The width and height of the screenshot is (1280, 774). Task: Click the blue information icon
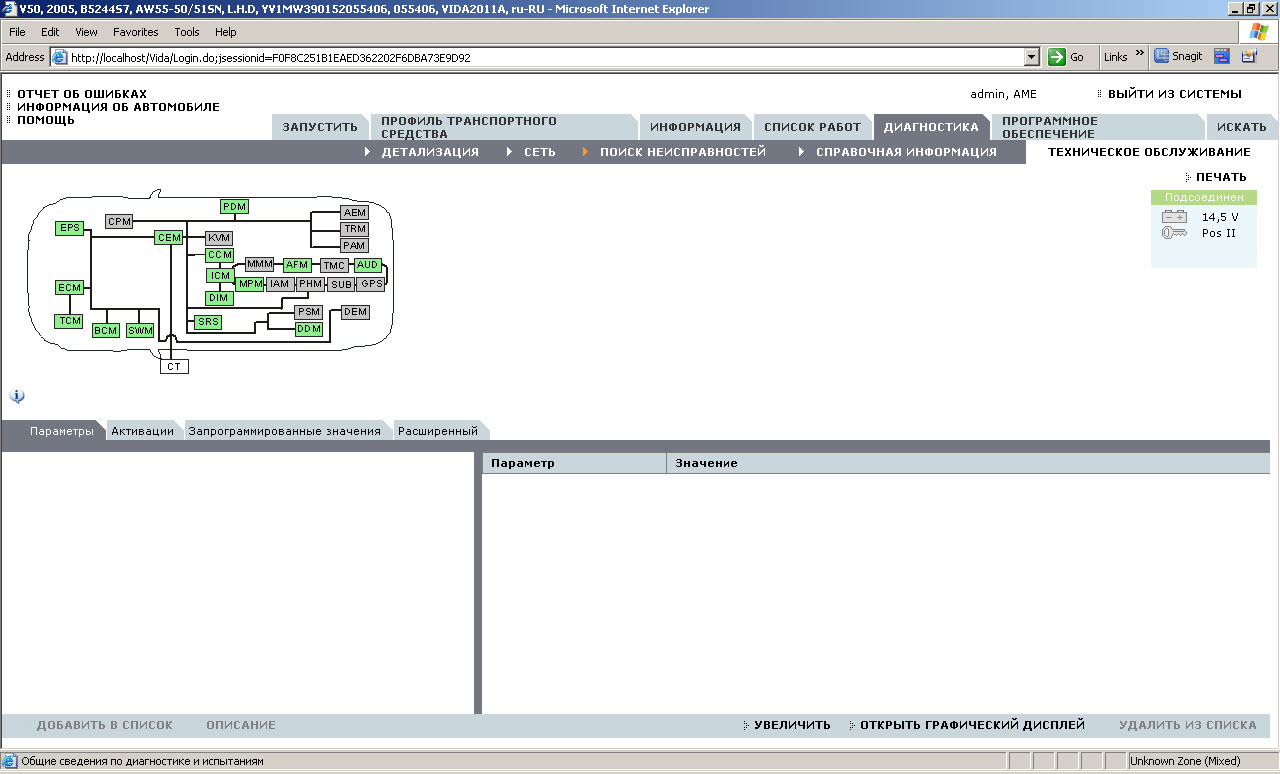tap(17, 396)
